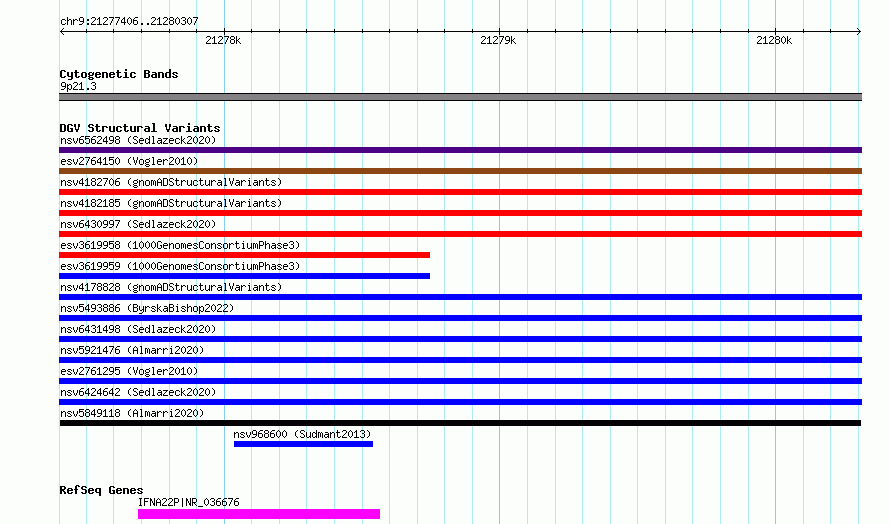
Task: Select the short blue esv3619959 bar
Action: point(245,276)
